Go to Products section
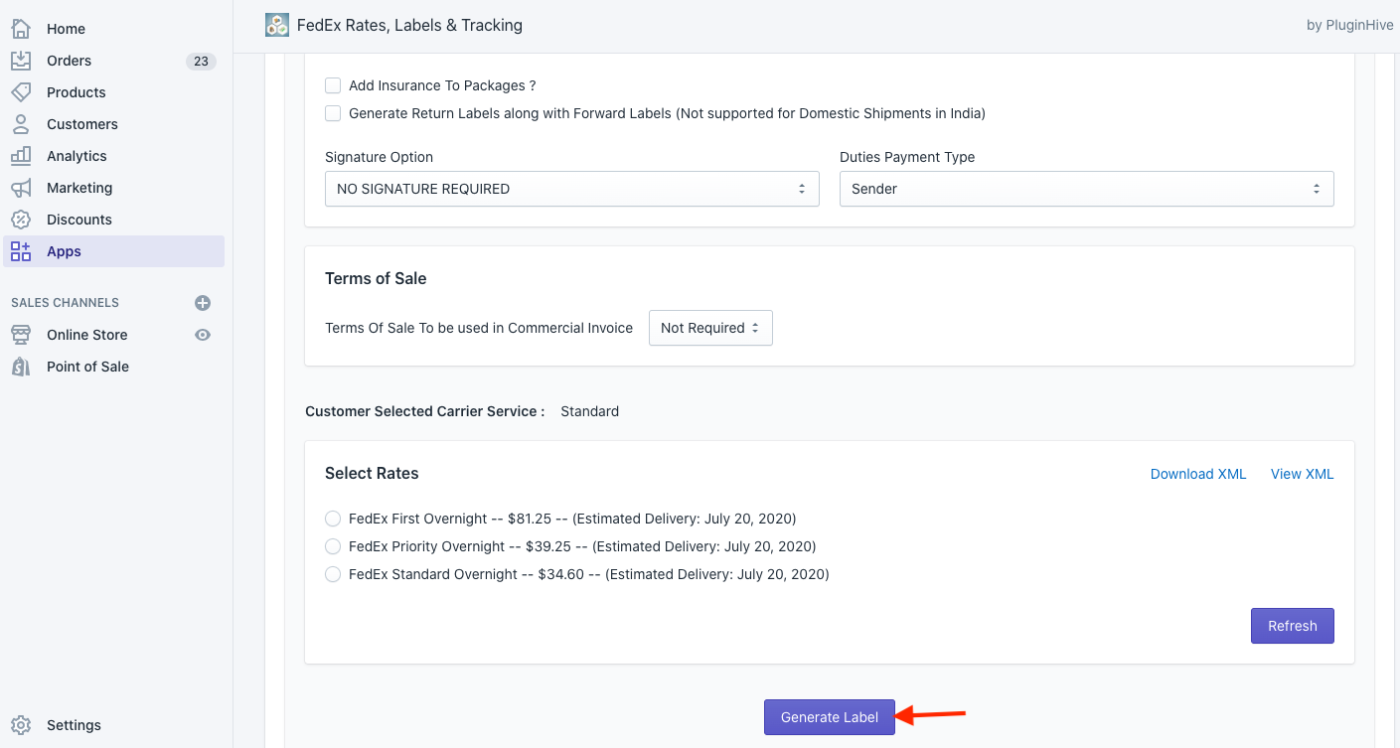The image size is (1400, 748). (x=76, y=92)
